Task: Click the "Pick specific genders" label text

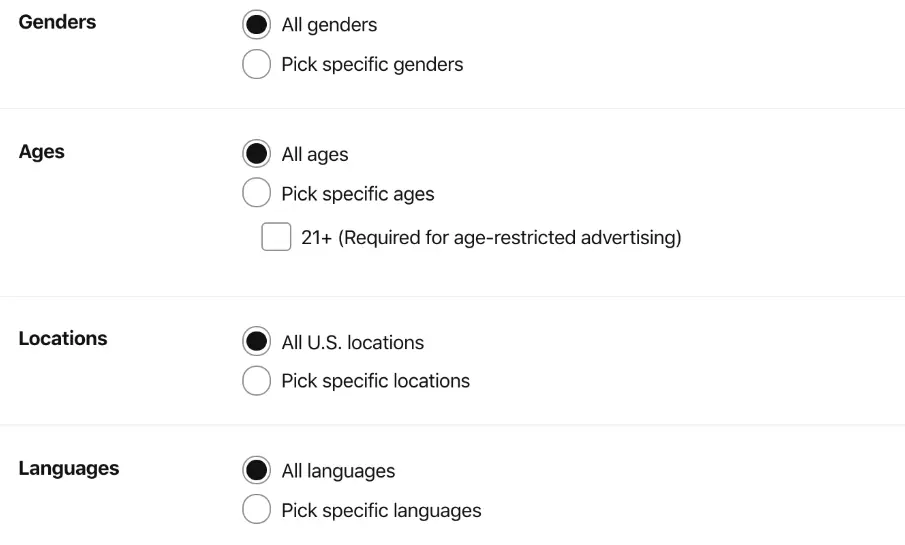Action: pyautogui.click(x=372, y=65)
